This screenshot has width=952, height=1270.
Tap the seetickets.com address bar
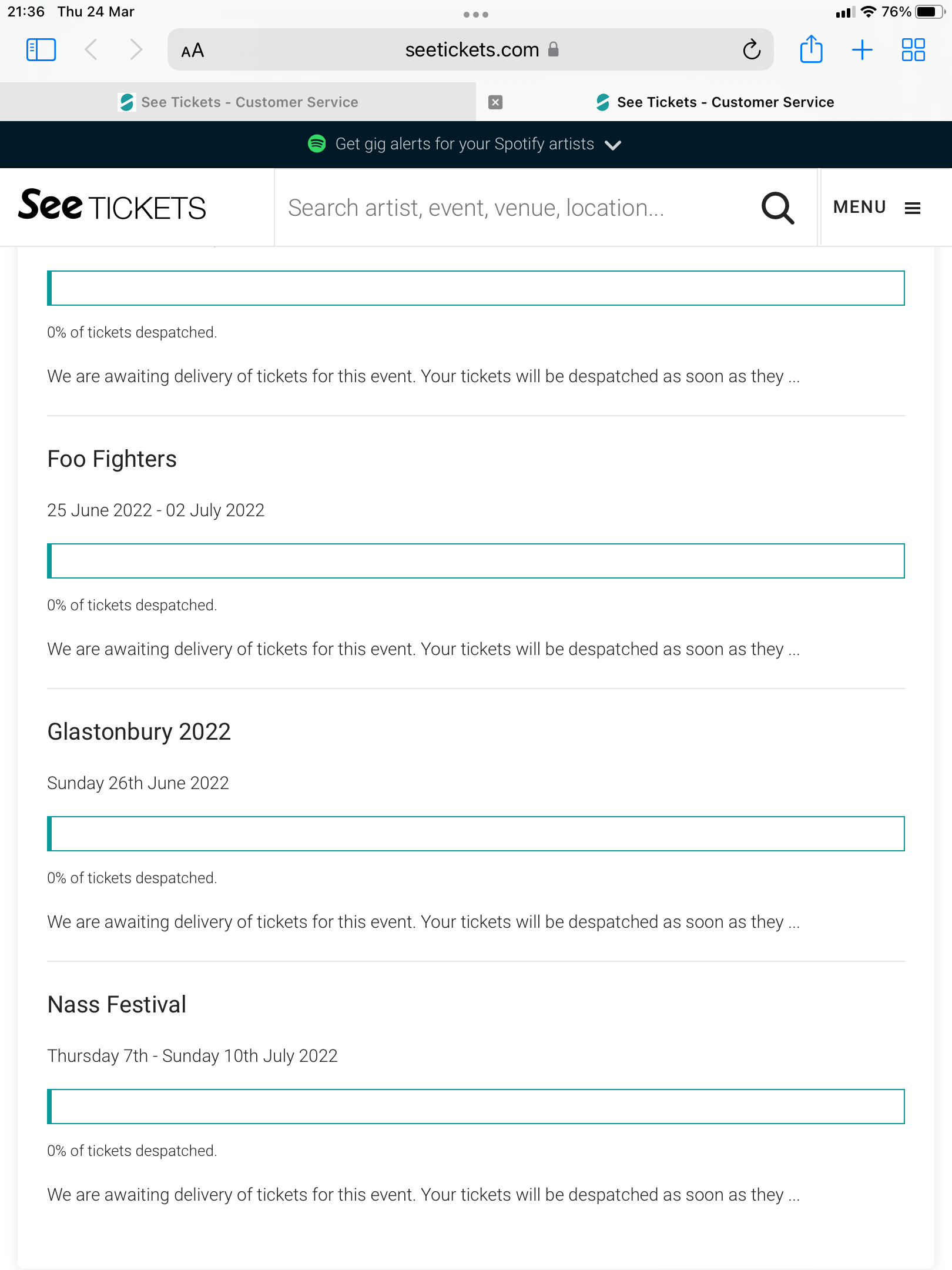pyautogui.click(x=471, y=50)
